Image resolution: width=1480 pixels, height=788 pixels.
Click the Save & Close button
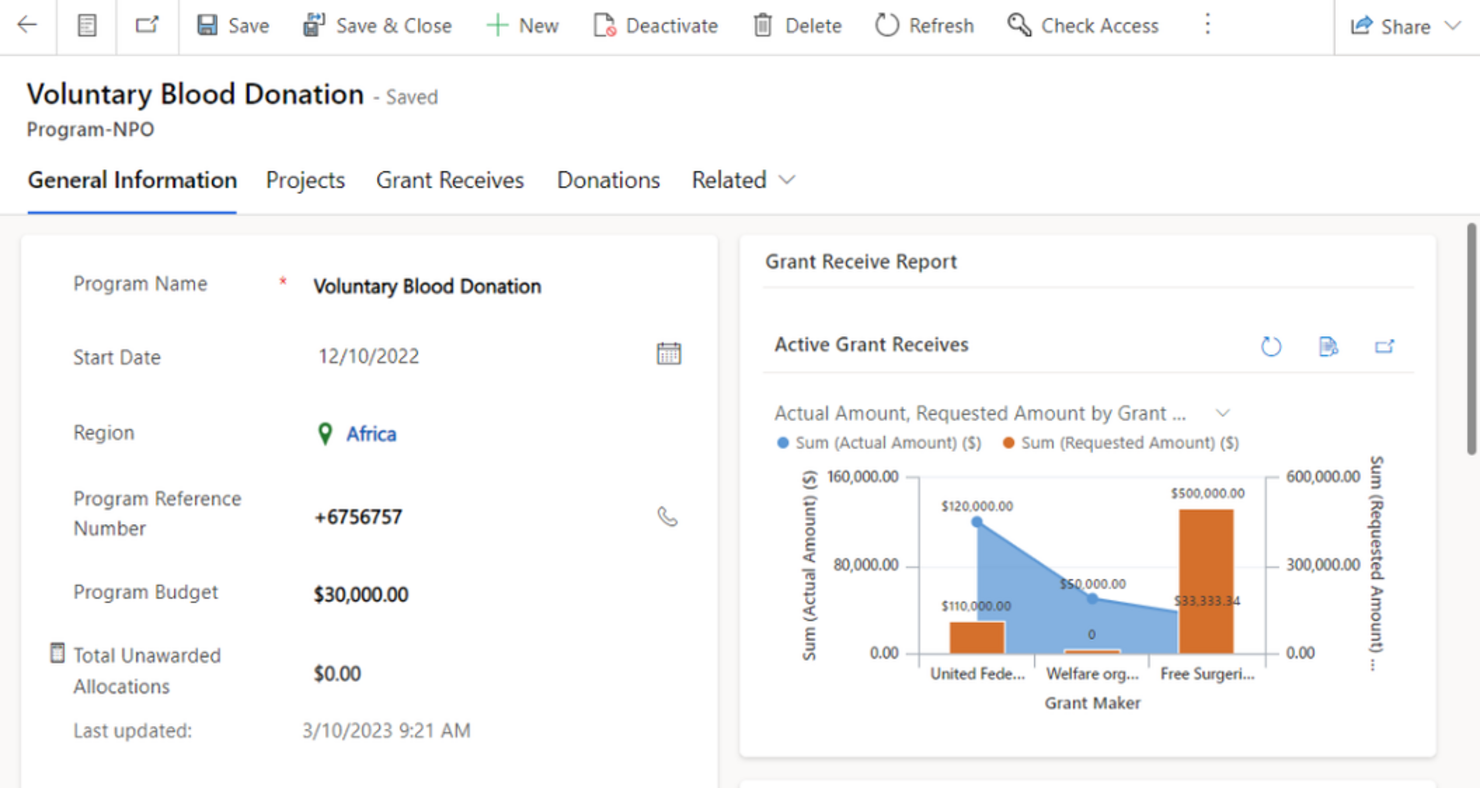[x=377, y=26]
